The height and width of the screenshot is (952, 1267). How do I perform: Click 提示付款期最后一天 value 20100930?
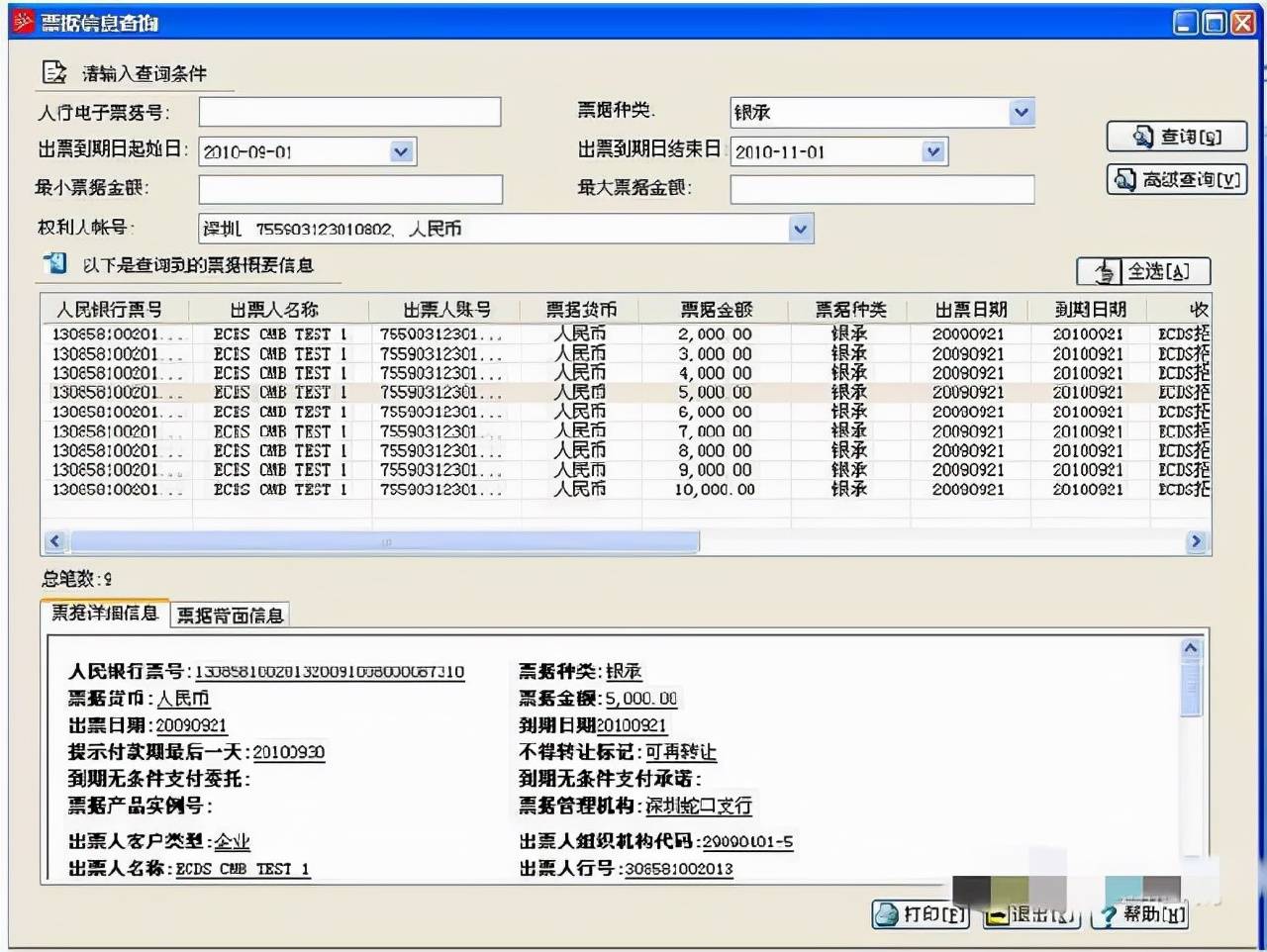point(288,752)
